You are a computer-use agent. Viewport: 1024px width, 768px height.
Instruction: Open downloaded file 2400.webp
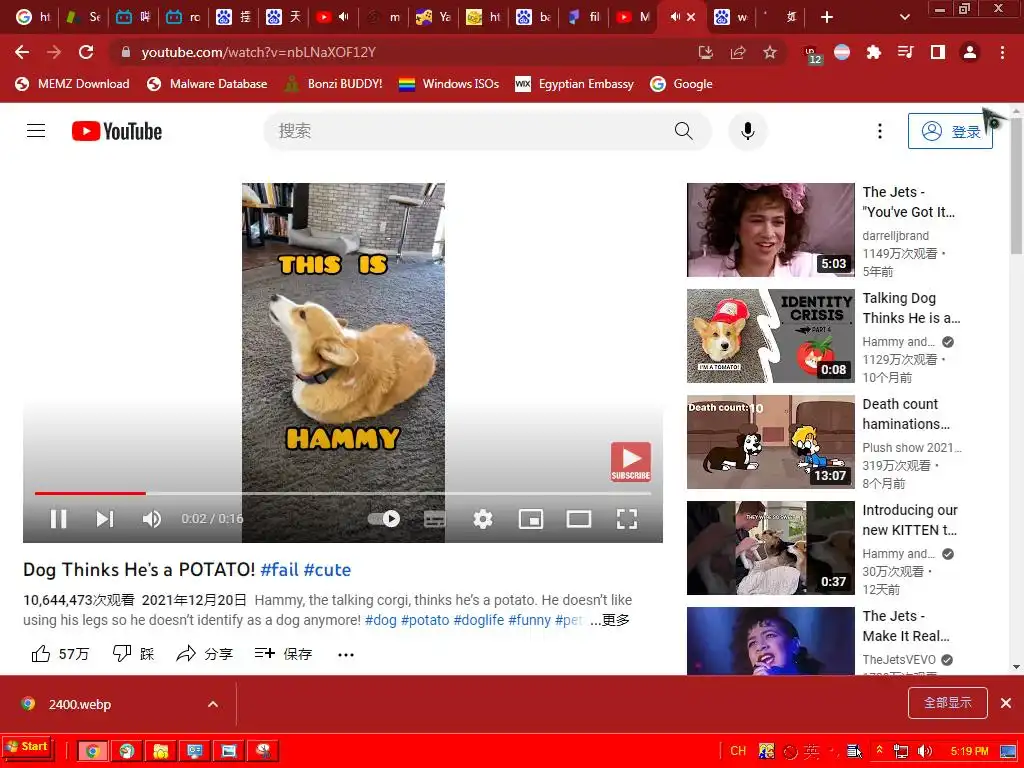pos(79,704)
